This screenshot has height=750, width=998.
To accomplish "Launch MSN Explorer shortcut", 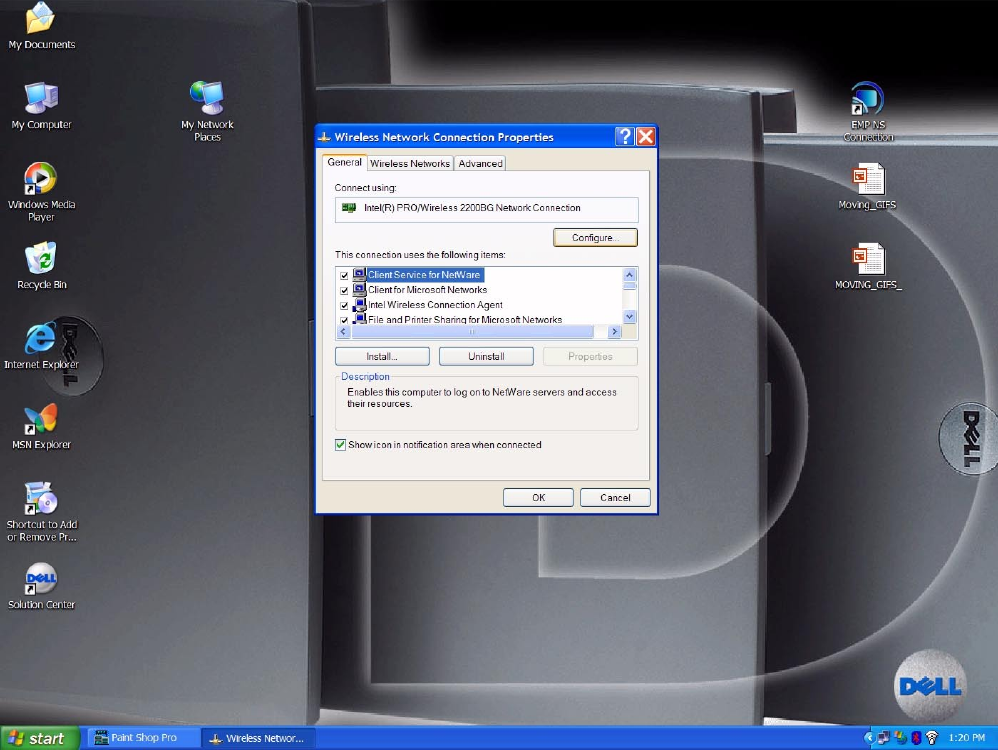I will coord(41,427).
